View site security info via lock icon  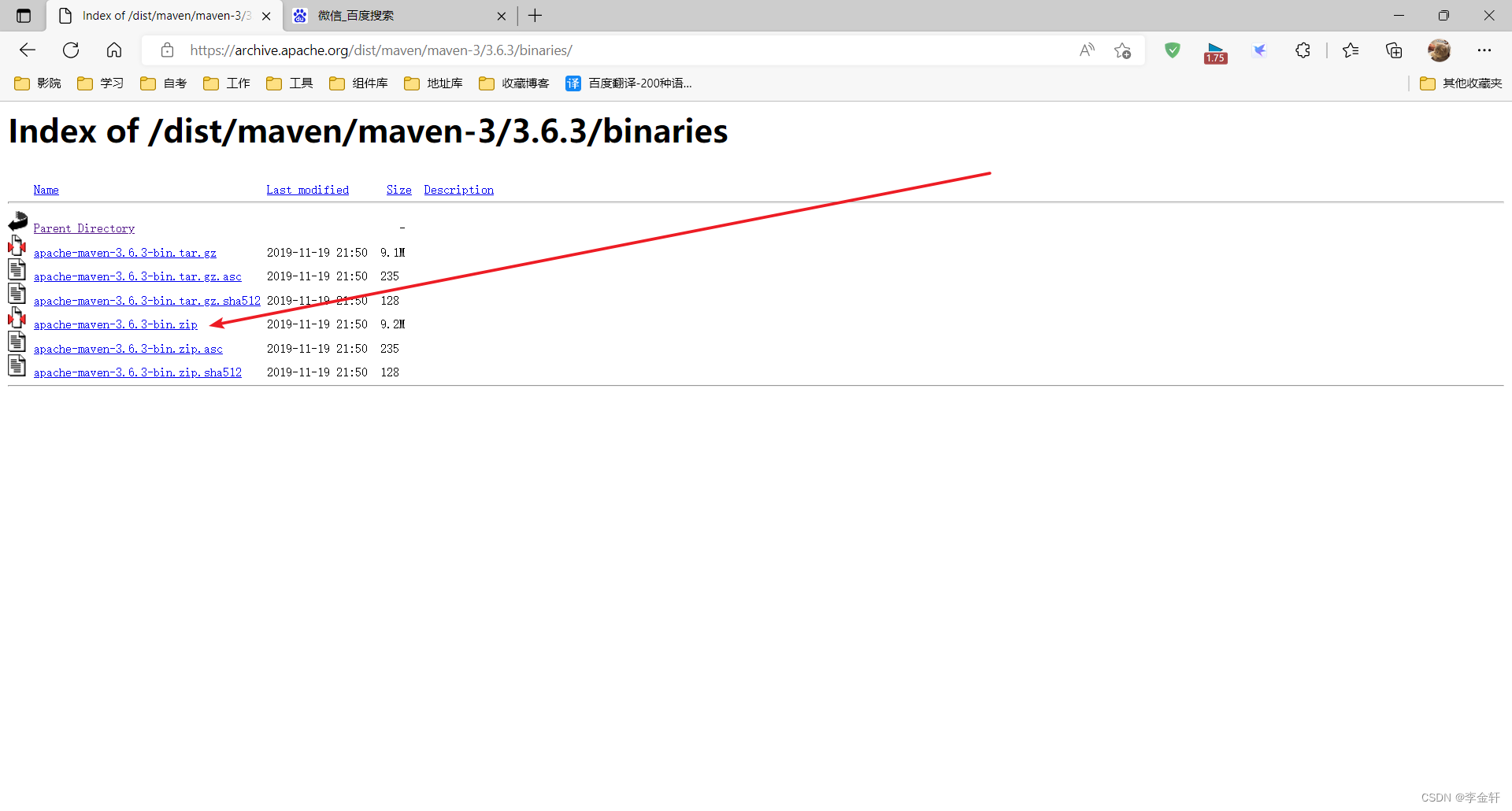pyautogui.click(x=167, y=50)
